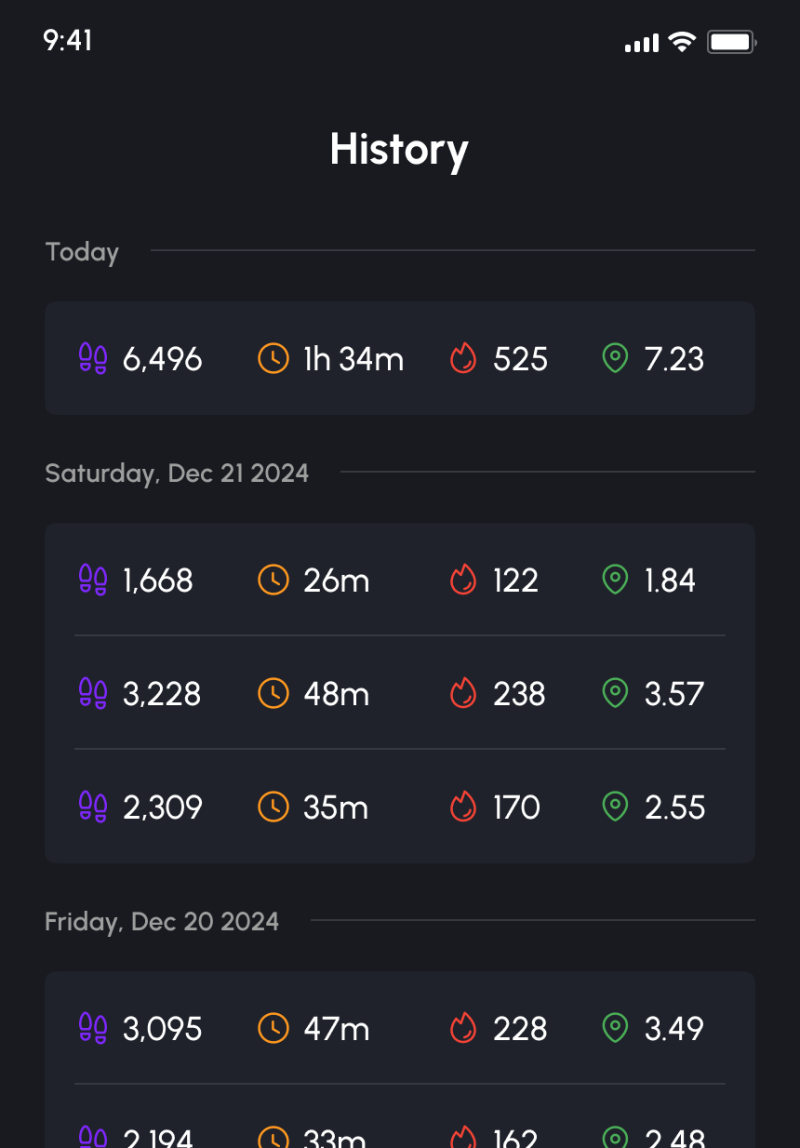
Task: Tap the clock icon next to 1h 34m
Action: pos(273,358)
